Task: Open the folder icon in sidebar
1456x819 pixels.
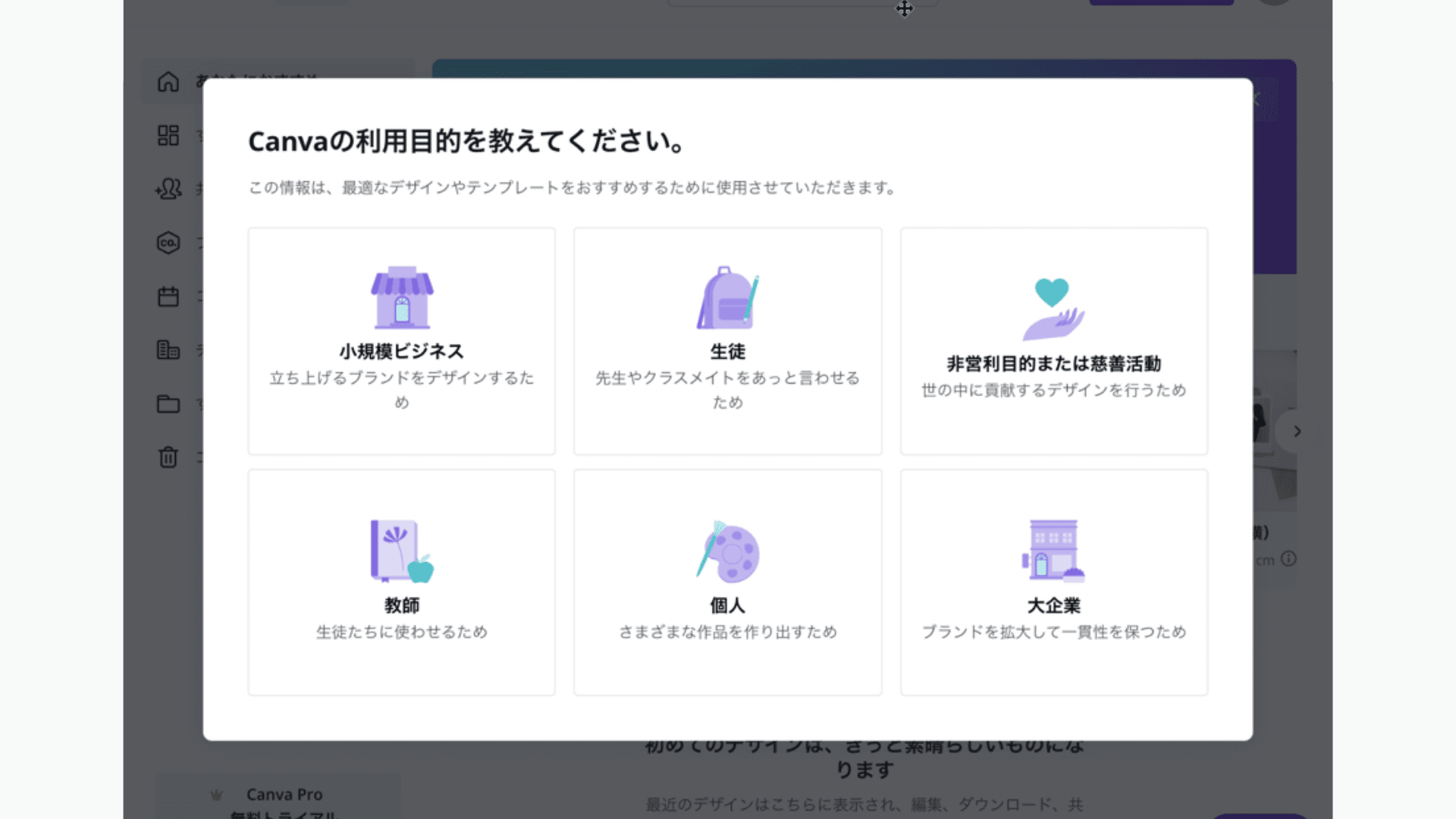Action: pyautogui.click(x=168, y=403)
